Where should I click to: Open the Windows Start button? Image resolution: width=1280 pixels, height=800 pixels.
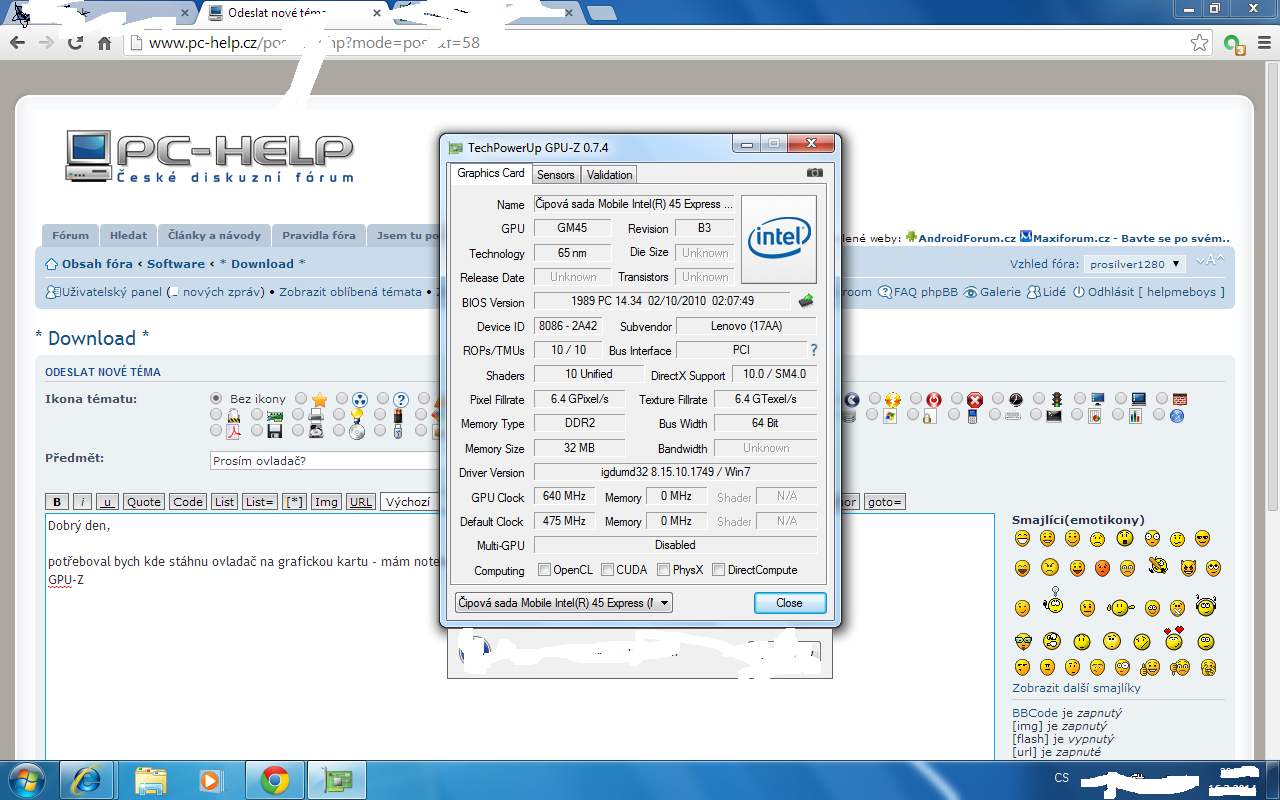point(26,780)
